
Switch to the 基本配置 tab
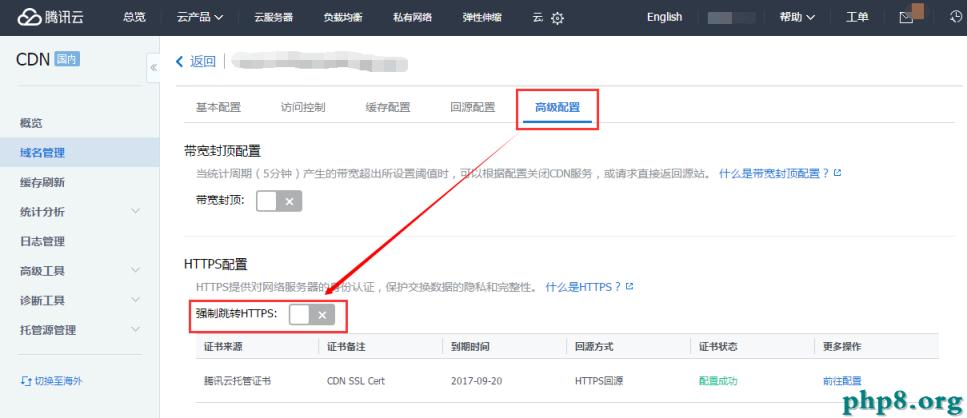(x=218, y=107)
